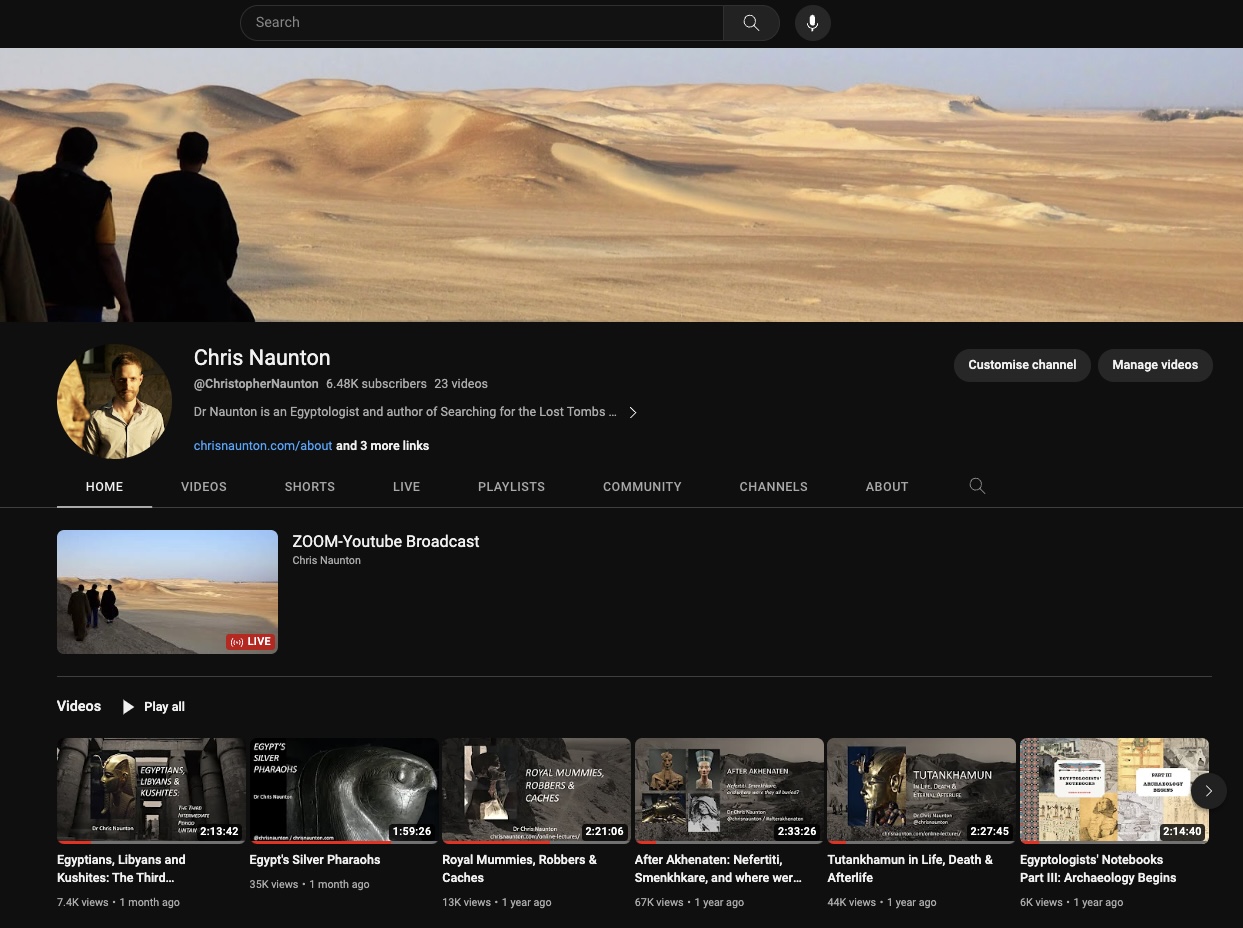Show the 3 more links
The height and width of the screenshot is (928, 1243).
(x=382, y=446)
